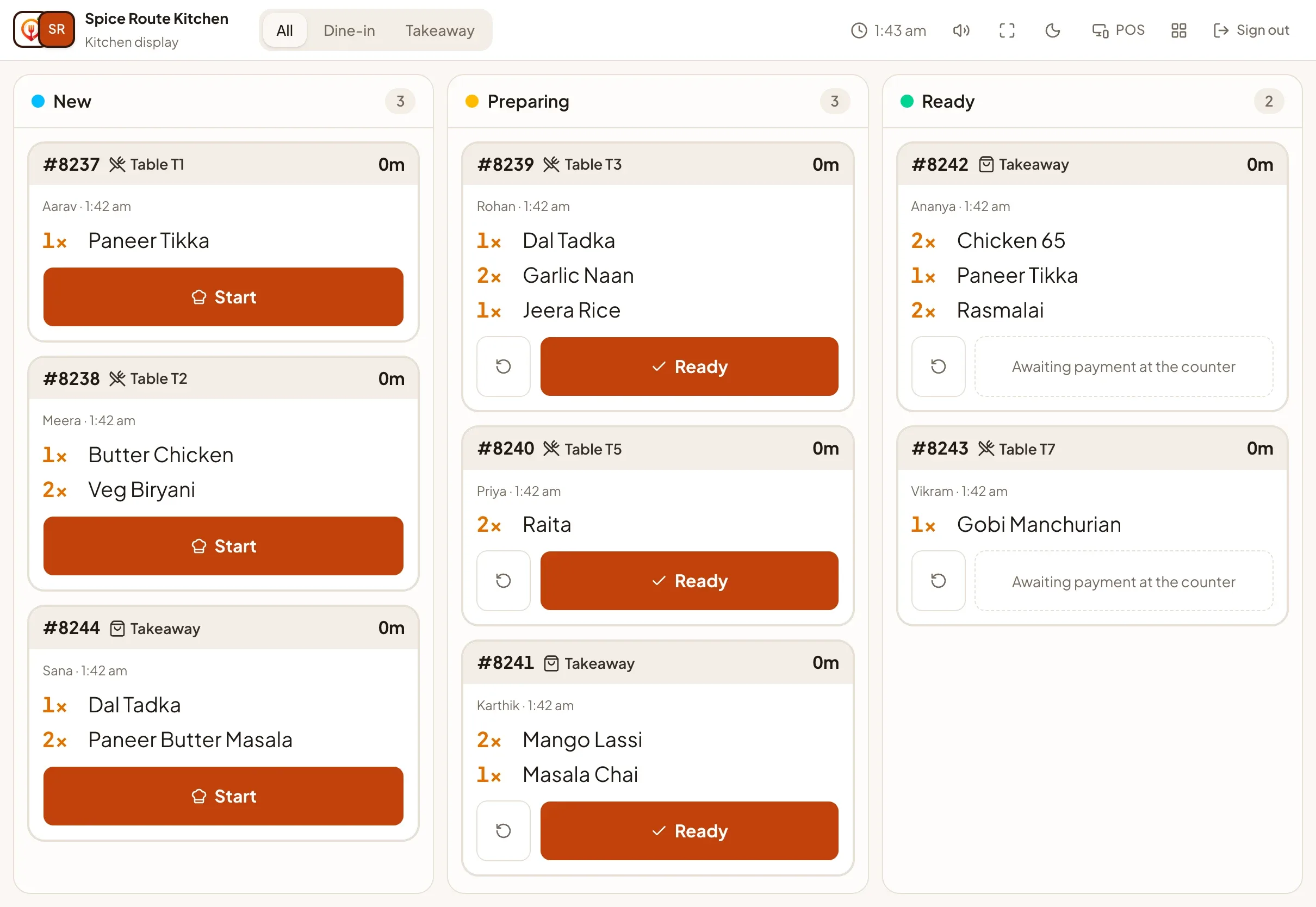This screenshot has width=1316, height=907.
Task: Toggle the kitchen sound alert icon
Action: coord(961,30)
